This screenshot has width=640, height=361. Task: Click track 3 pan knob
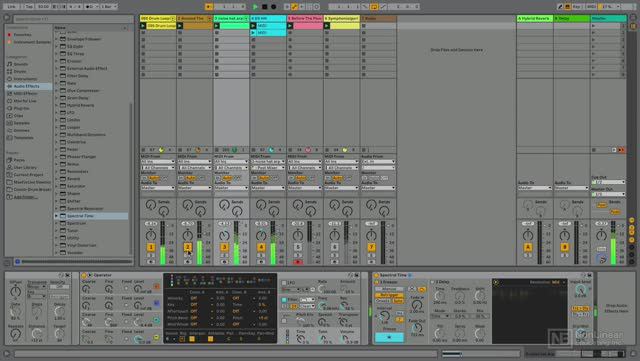[224, 235]
